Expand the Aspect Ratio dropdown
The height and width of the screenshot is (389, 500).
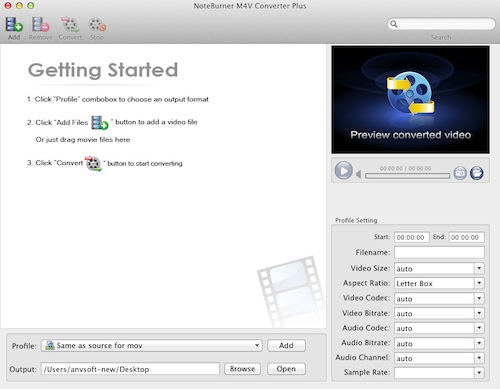pos(479,283)
